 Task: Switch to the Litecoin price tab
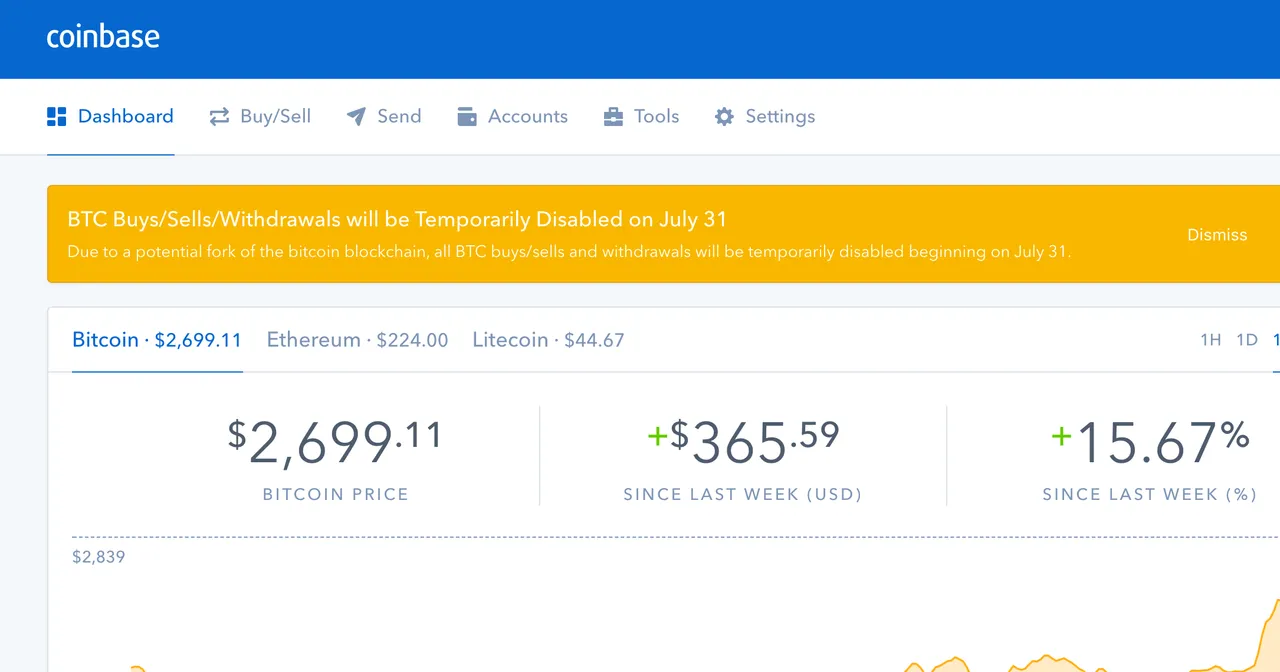[x=548, y=340]
